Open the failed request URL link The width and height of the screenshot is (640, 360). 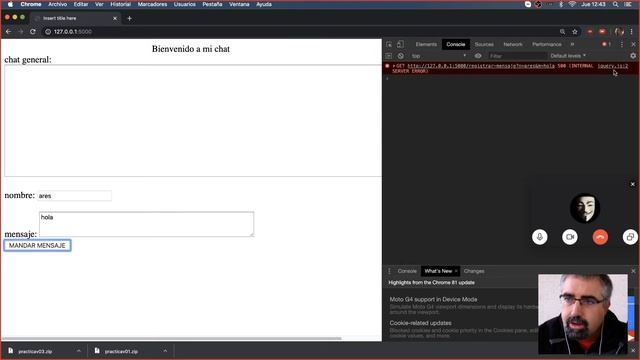(481, 66)
